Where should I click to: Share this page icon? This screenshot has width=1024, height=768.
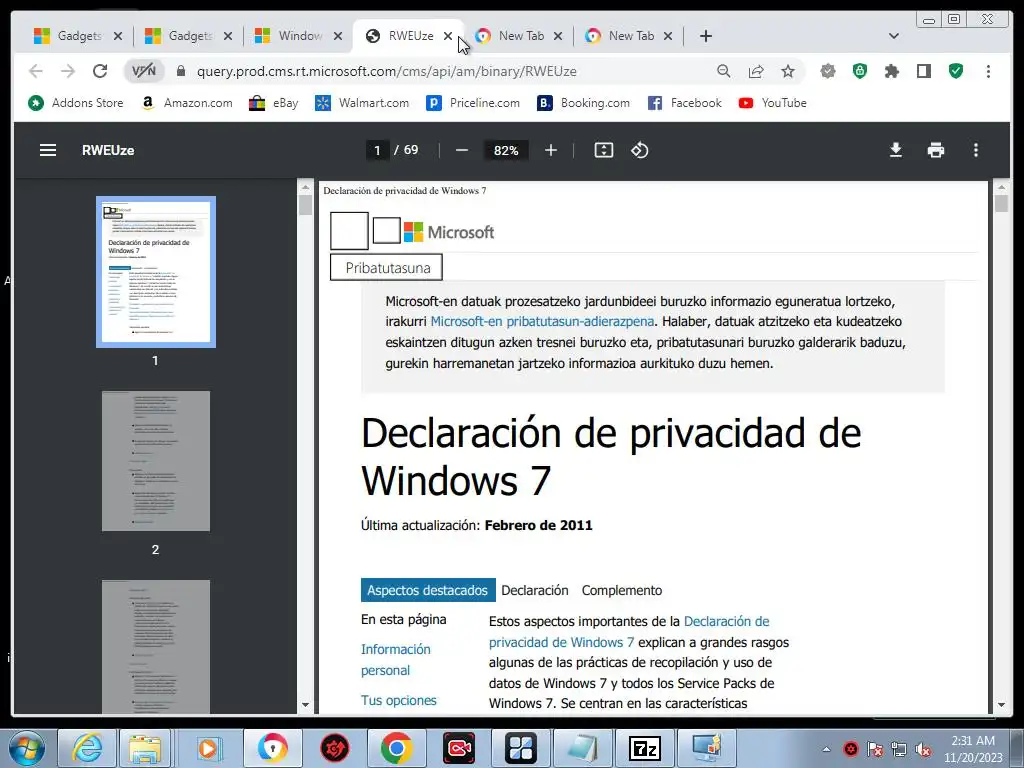pyautogui.click(x=756, y=71)
